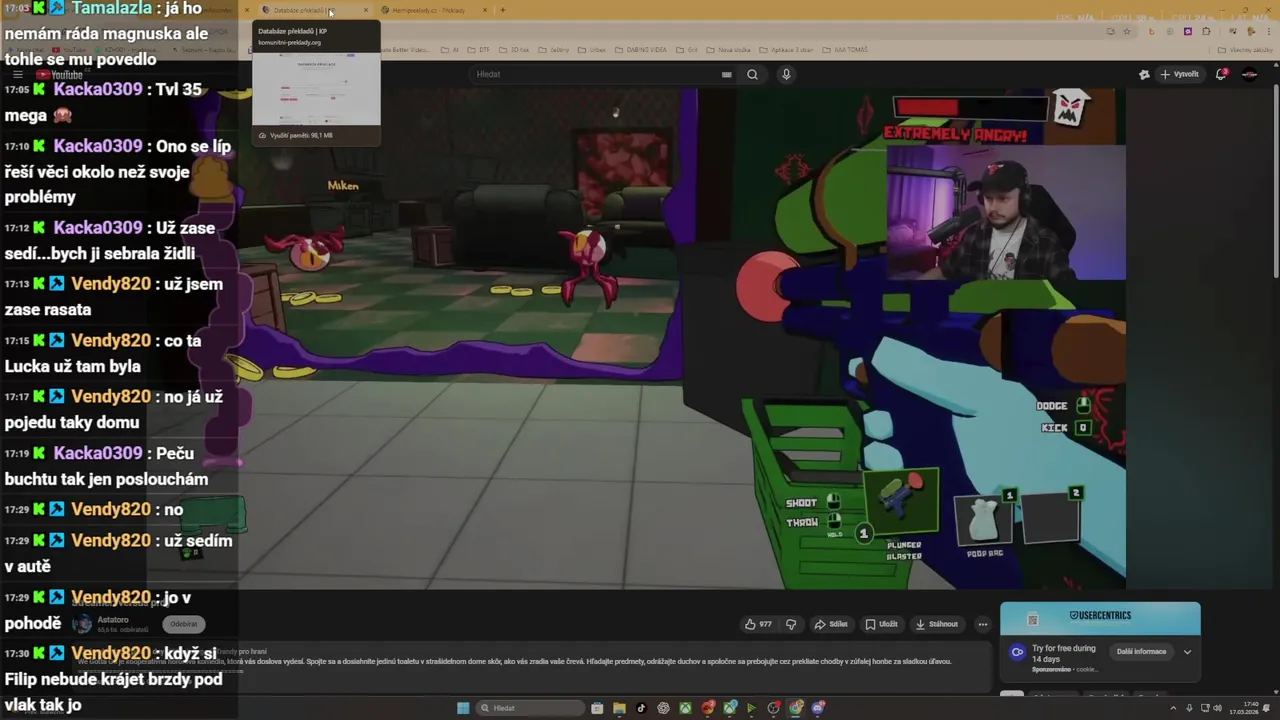Image resolution: width=1280 pixels, height=720 pixels.
Task: Click the Usercentrics ad banner image
Action: coord(1100,618)
